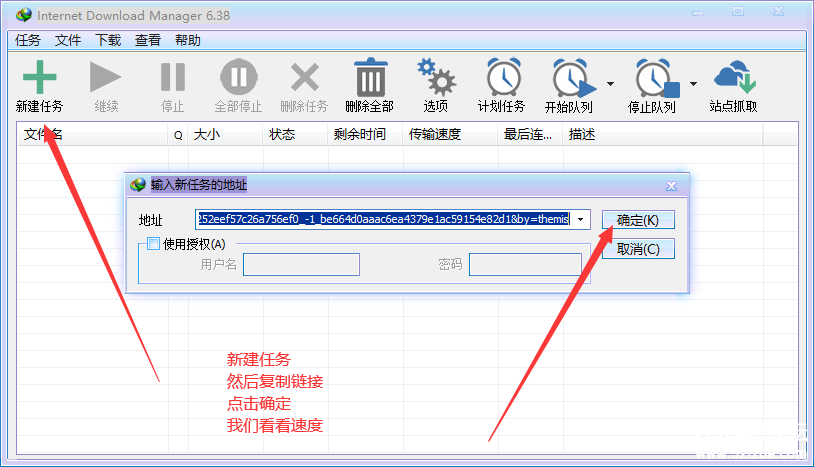
Task: Click IDM logo in main title bar
Action: click(x=24, y=15)
